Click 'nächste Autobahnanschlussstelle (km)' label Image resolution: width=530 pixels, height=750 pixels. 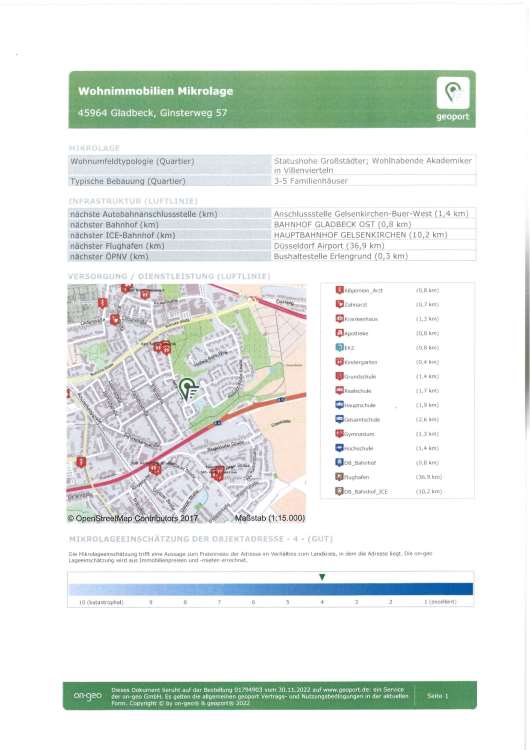point(144,214)
